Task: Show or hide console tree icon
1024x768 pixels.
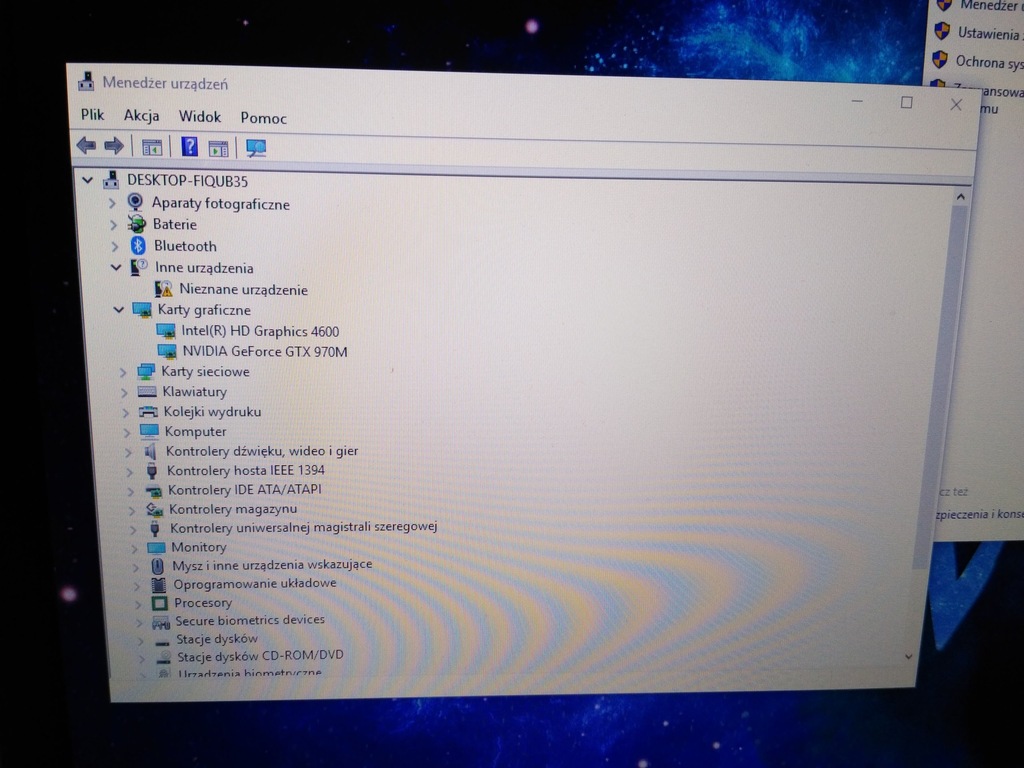Action: (152, 148)
